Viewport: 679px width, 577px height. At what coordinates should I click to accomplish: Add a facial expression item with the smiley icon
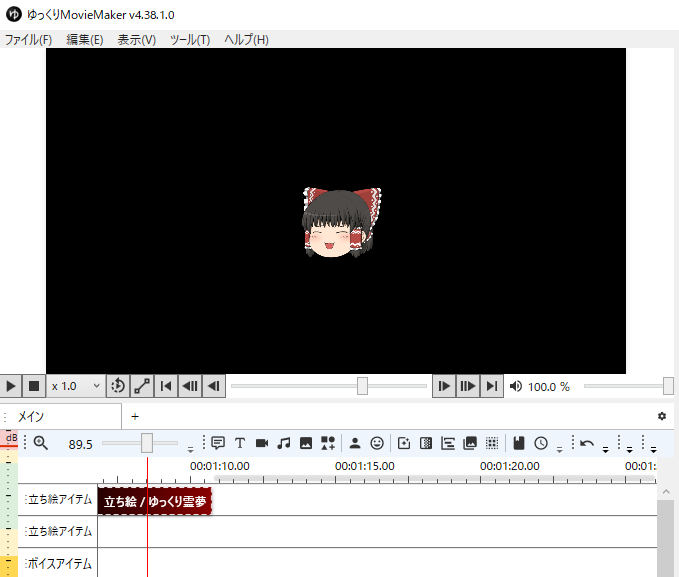pyautogui.click(x=377, y=443)
